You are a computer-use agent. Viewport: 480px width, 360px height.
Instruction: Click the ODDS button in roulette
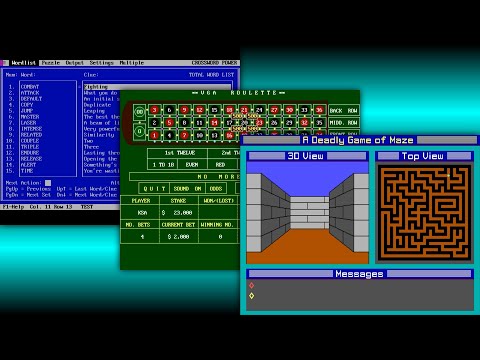[x=216, y=189]
